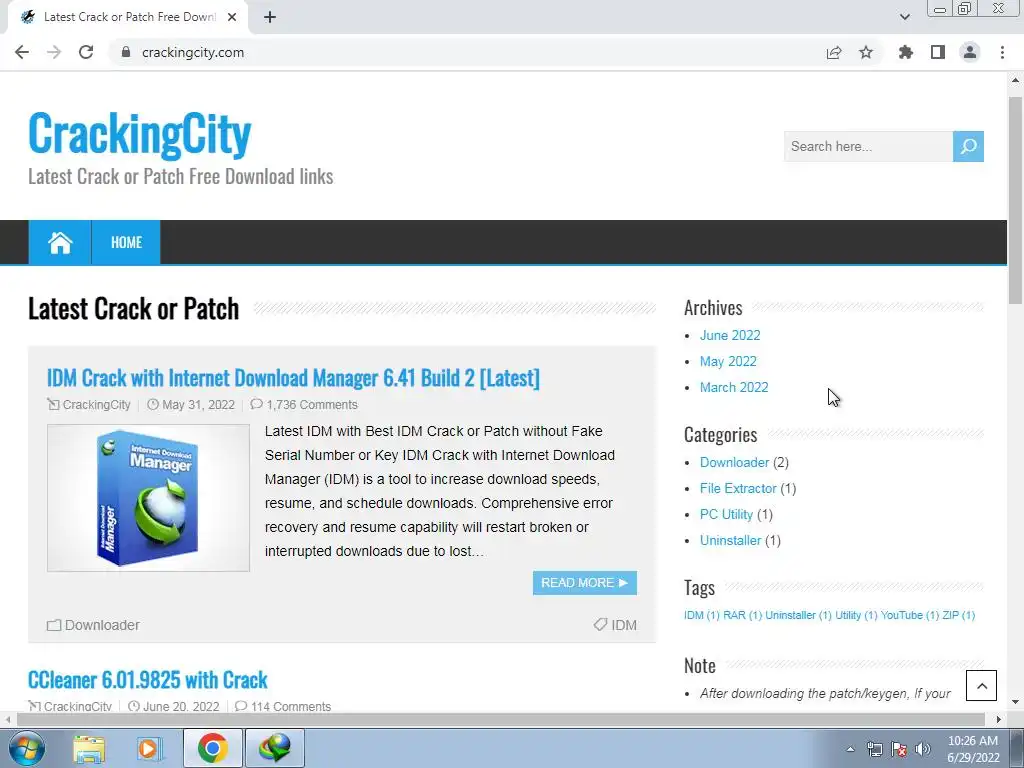Click the share page icon in the address bar
Viewport: 1024px width, 768px height.
(x=834, y=52)
